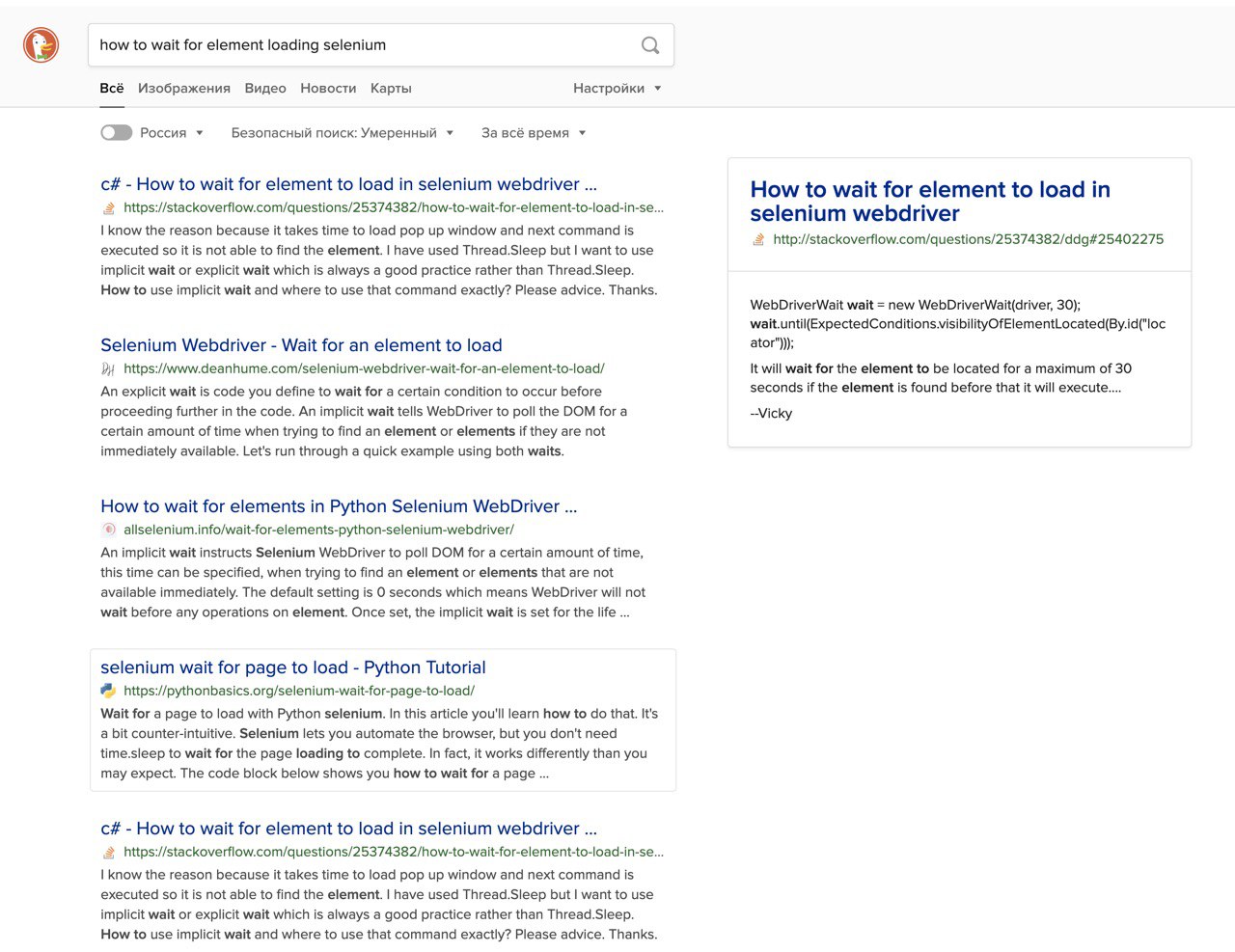Click the Python favicon next to pythonbasics.org
The image size is (1235, 952).
pos(109,691)
